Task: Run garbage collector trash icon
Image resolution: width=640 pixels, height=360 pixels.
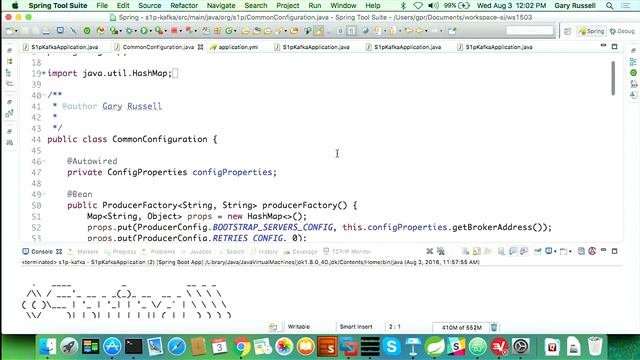Action: [x=494, y=327]
